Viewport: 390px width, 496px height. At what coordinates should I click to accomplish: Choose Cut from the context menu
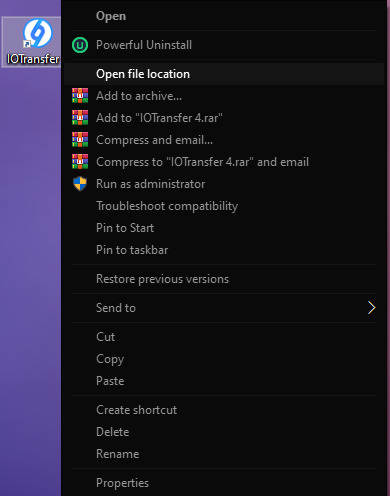pyautogui.click(x=224, y=337)
